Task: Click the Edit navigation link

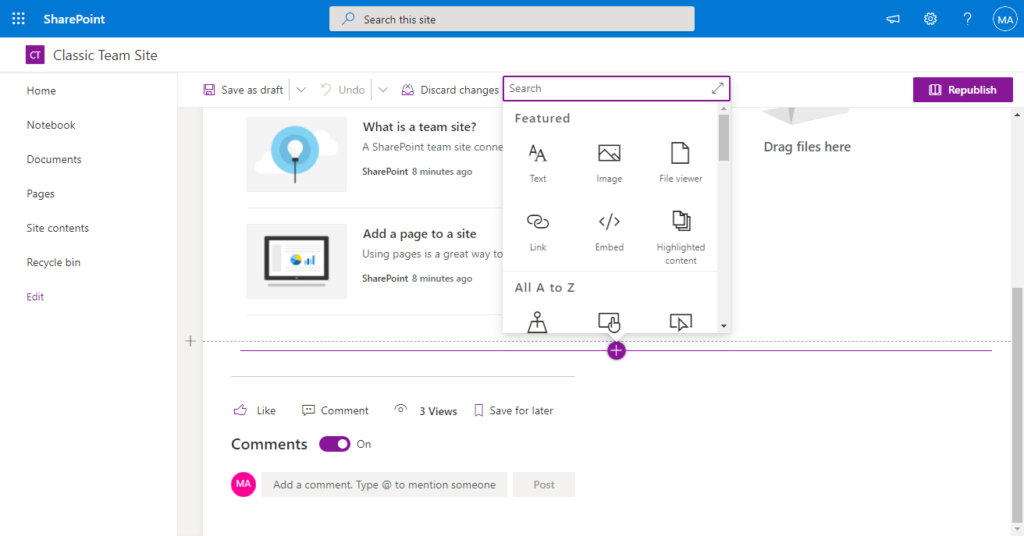Action: pos(35,296)
